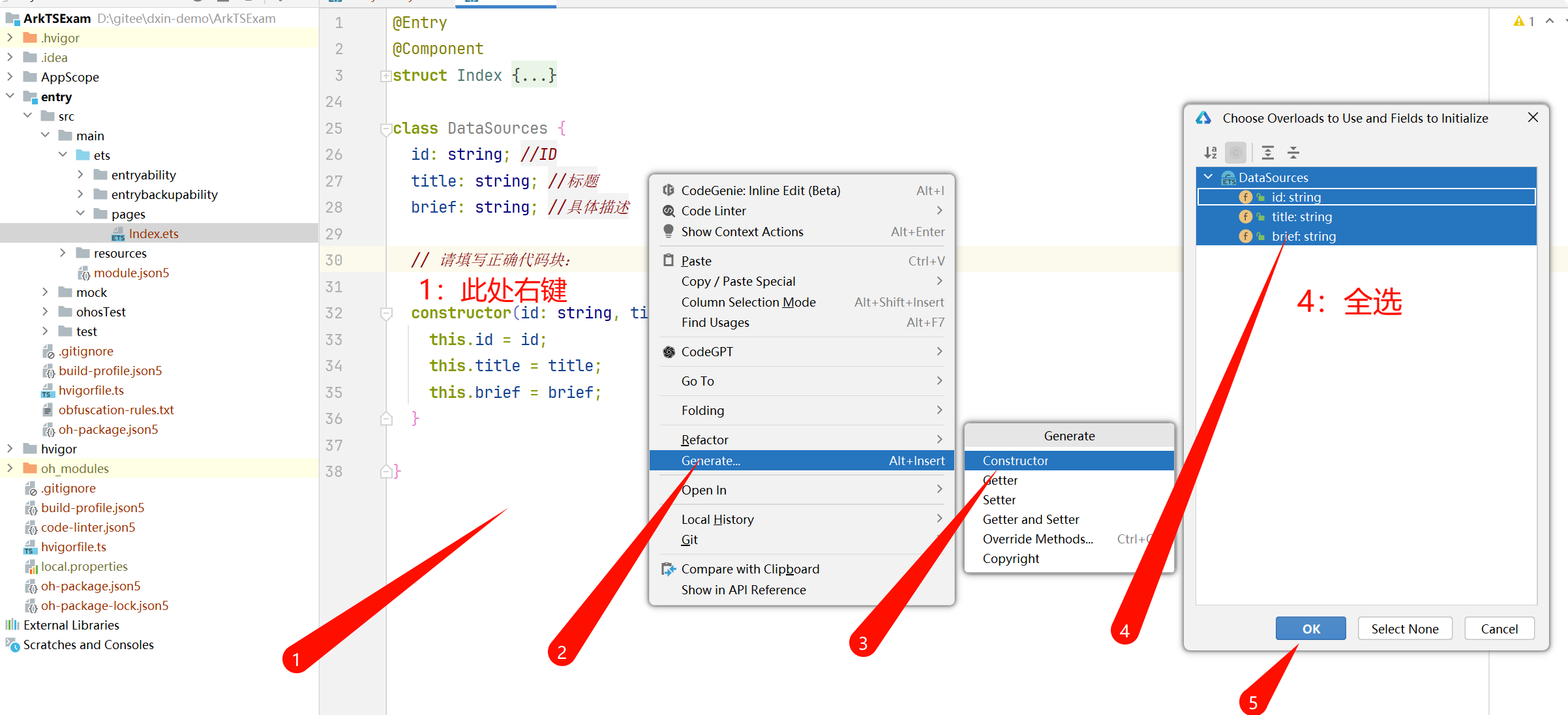The width and height of the screenshot is (1568, 715).
Task: Collapse the pages folder in the project tree
Action: [81, 213]
